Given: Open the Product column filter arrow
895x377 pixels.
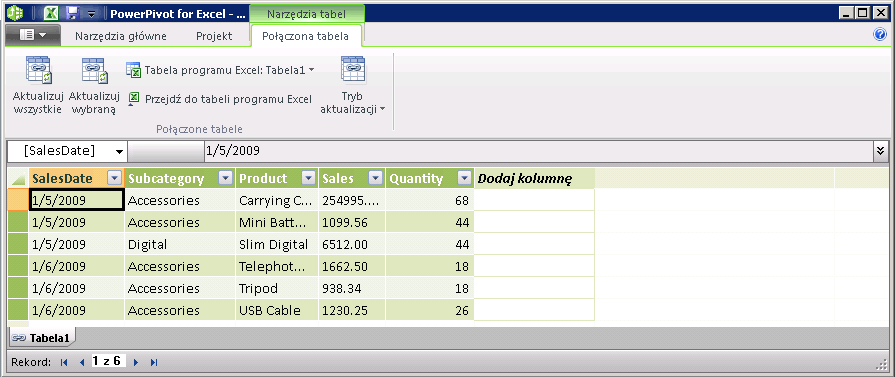Looking at the screenshot, I should point(309,178).
